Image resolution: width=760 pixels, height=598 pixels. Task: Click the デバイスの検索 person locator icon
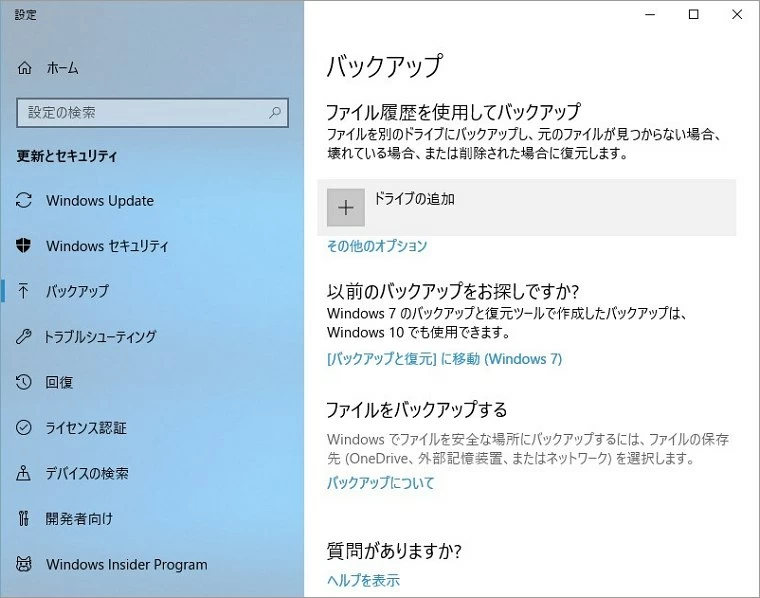point(25,473)
